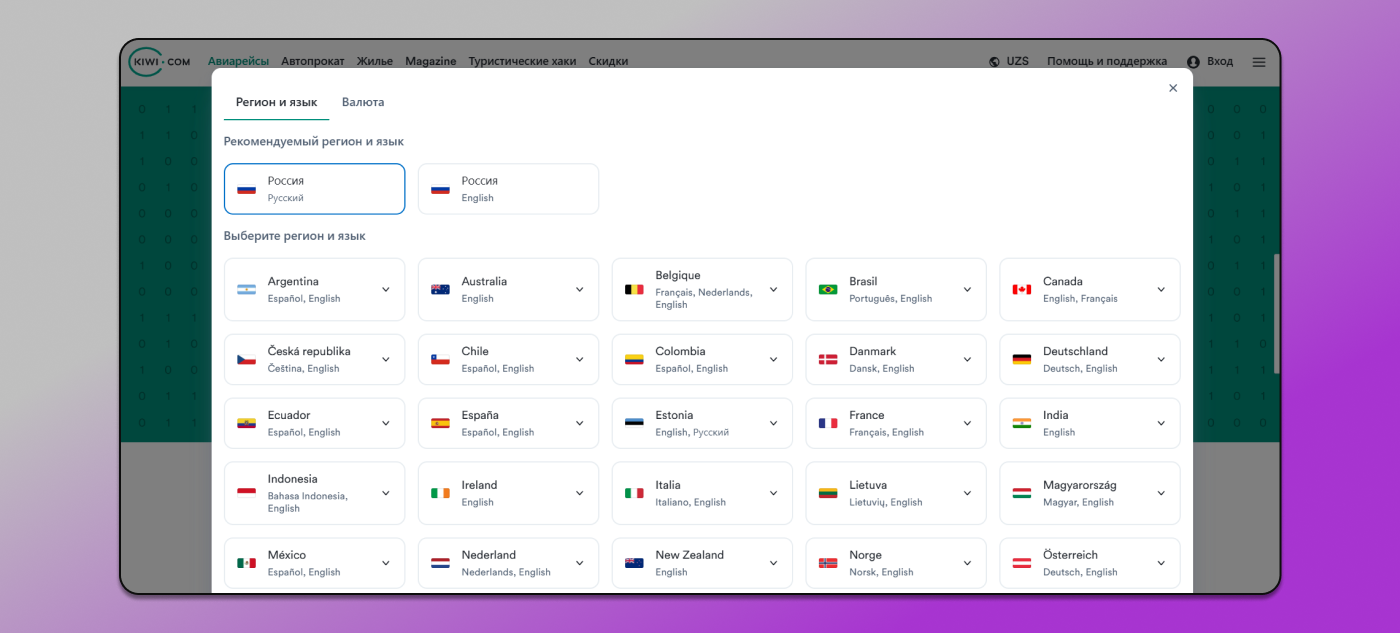Screen dimensions: 1400x633
Task: Open the Indonesia language dropdown
Action: click(x=386, y=493)
